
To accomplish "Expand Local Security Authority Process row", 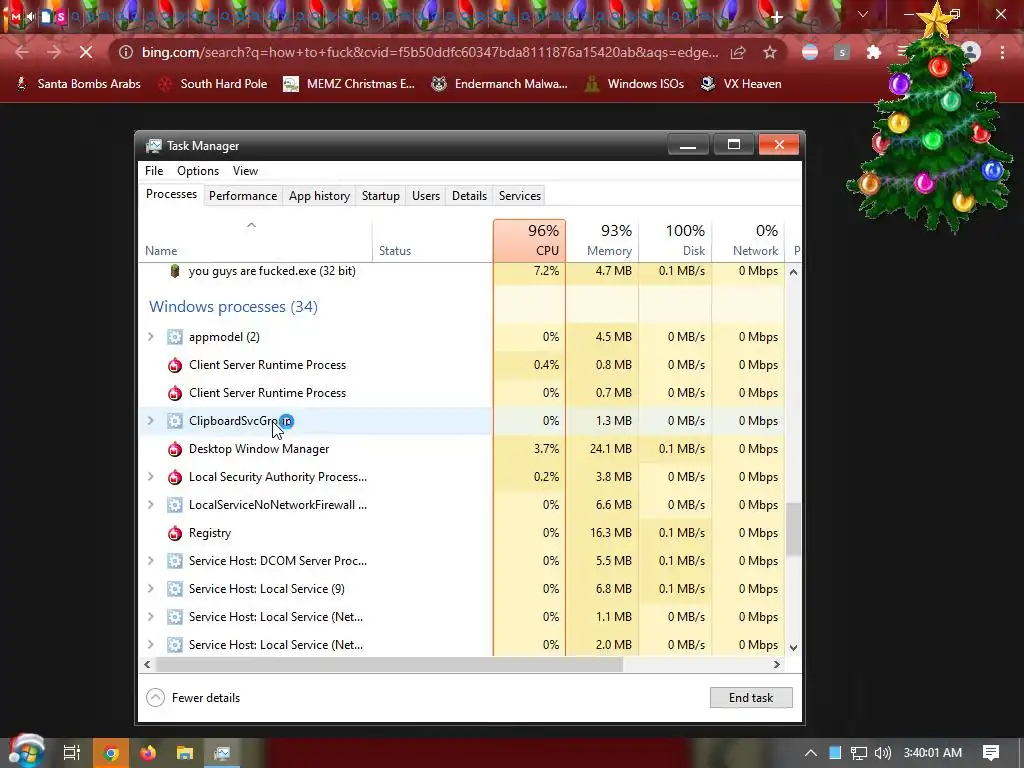I will [x=151, y=477].
